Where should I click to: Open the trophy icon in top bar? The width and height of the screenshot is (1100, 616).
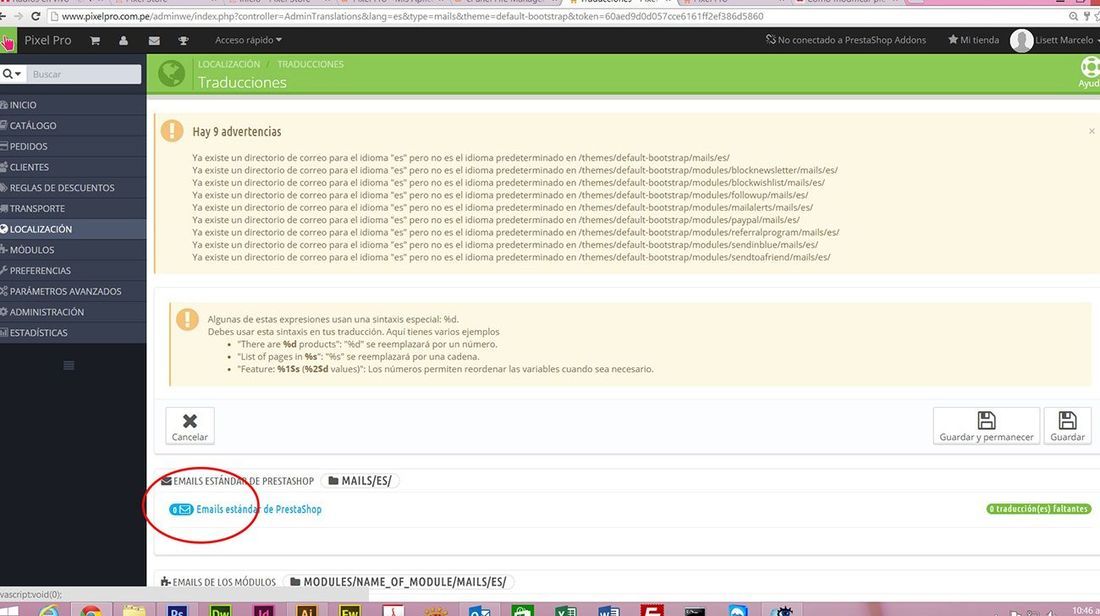pyautogui.click(x=183, y=41)
